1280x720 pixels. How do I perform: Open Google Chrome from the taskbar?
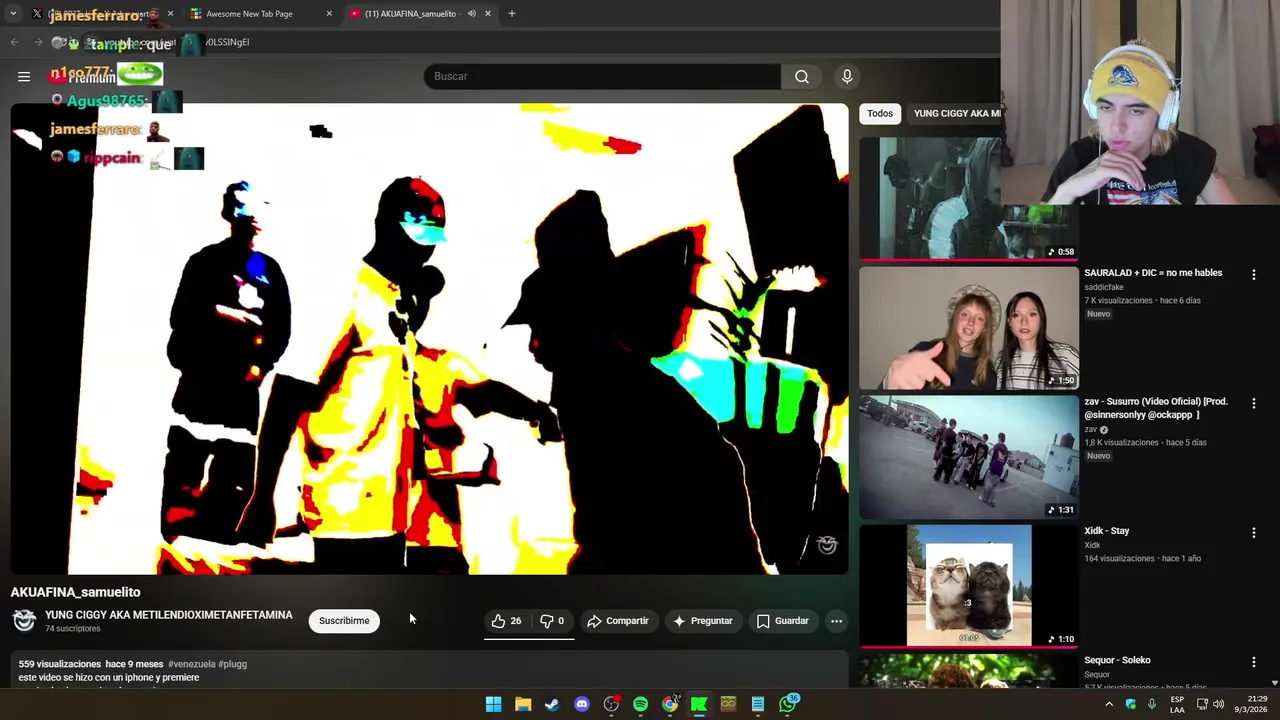pos(670,704)
